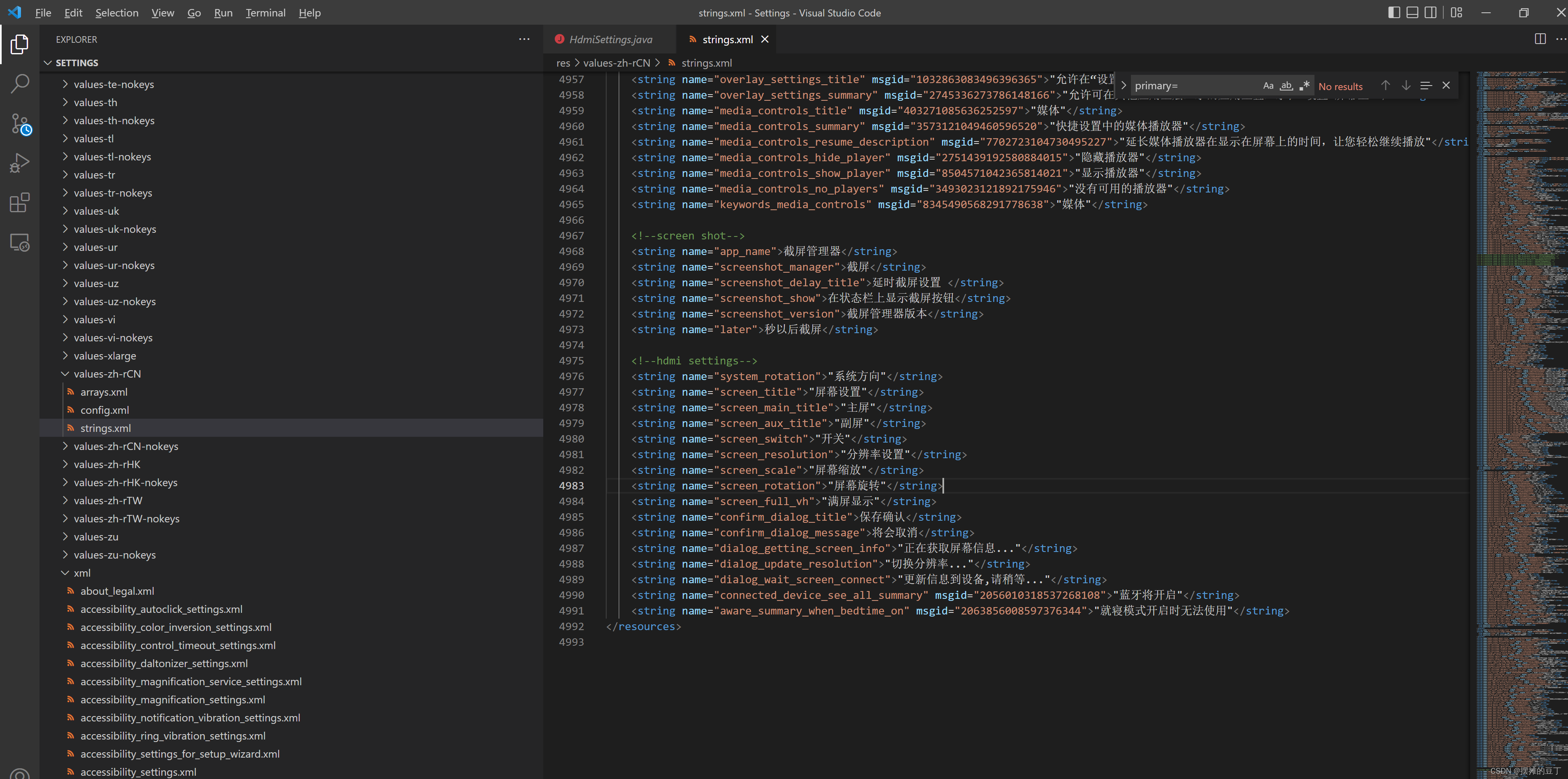1568x779 pixels.
Task: Go to previous match in the find widget
Action: click(1385, 86)
